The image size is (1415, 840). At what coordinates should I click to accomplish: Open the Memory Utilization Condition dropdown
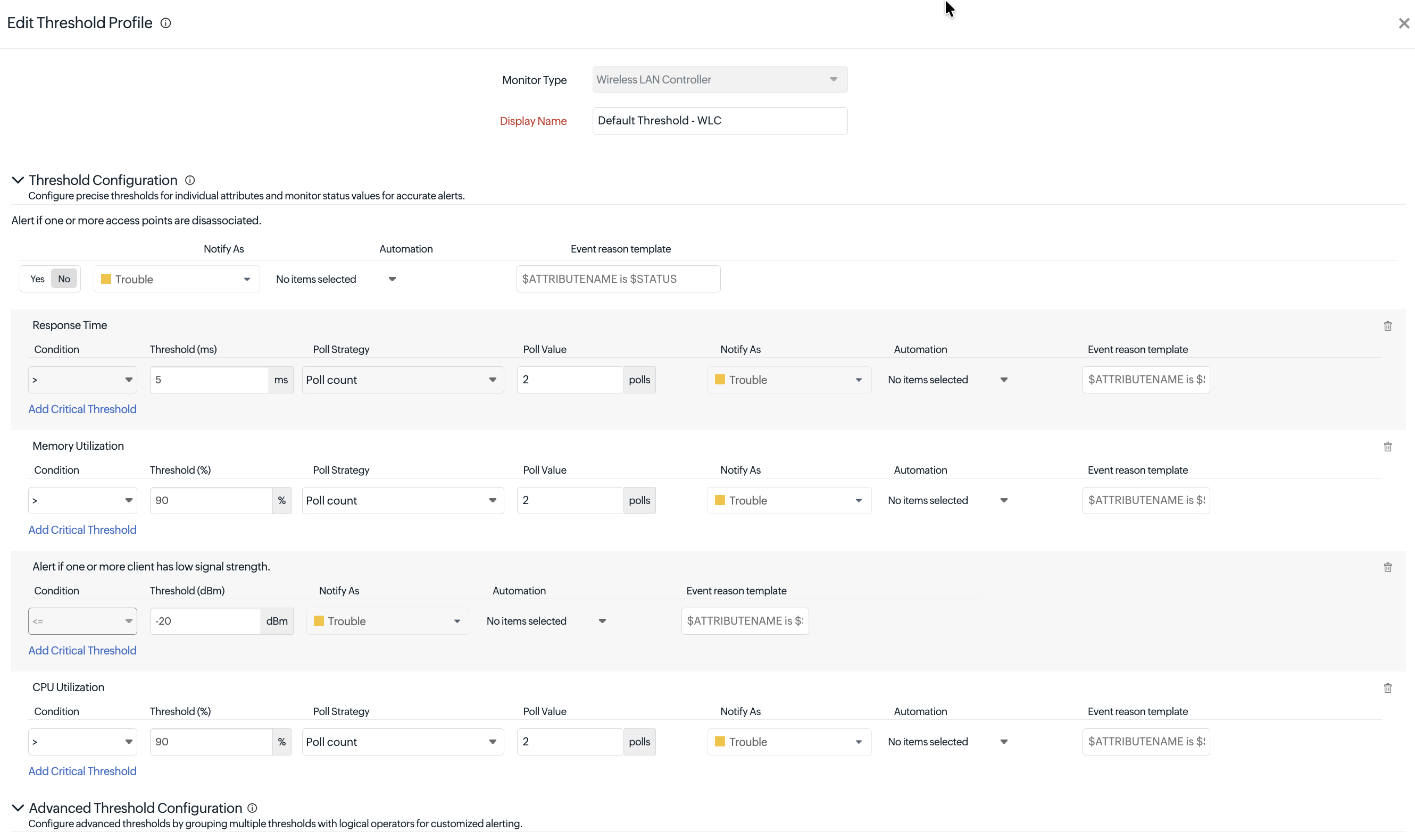tap(82, 500)
